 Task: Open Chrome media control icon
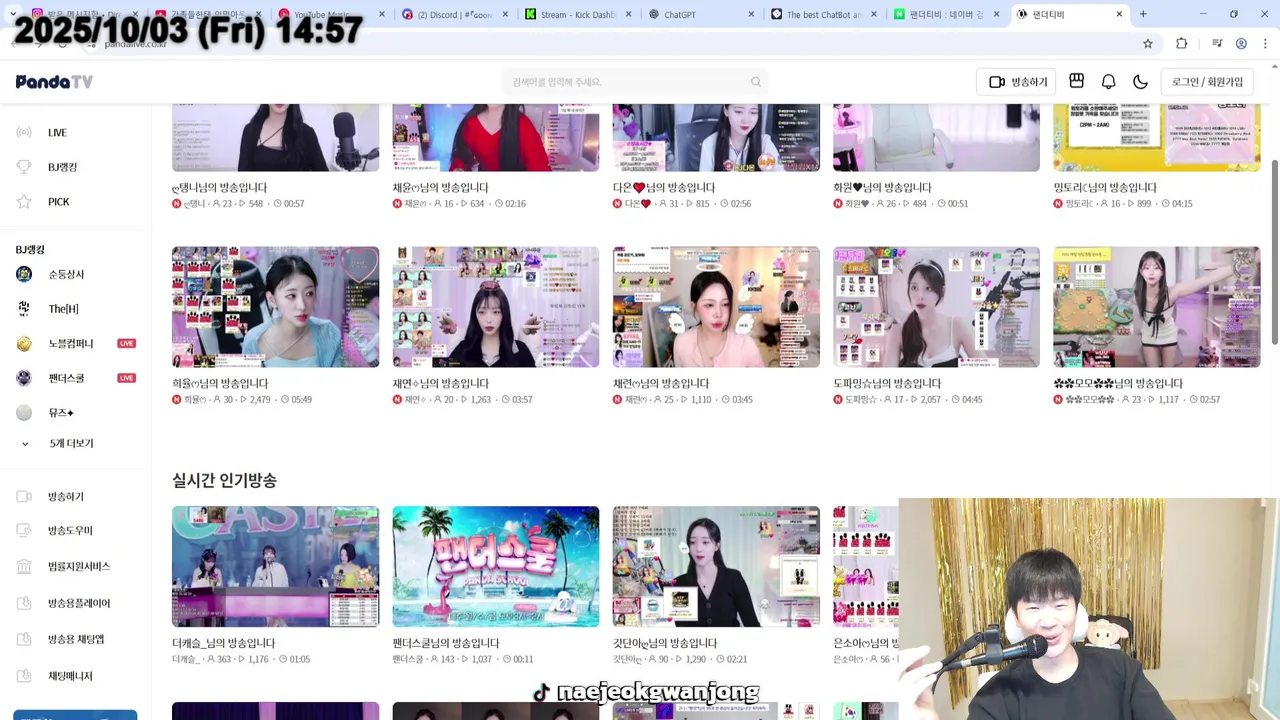point(1217,44)
